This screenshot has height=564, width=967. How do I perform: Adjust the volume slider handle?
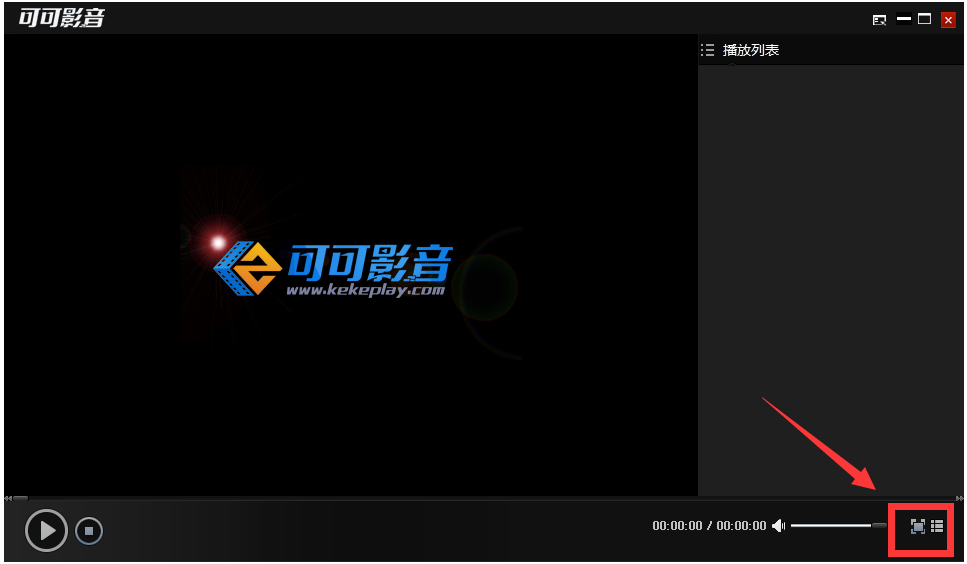coord(879,526)
